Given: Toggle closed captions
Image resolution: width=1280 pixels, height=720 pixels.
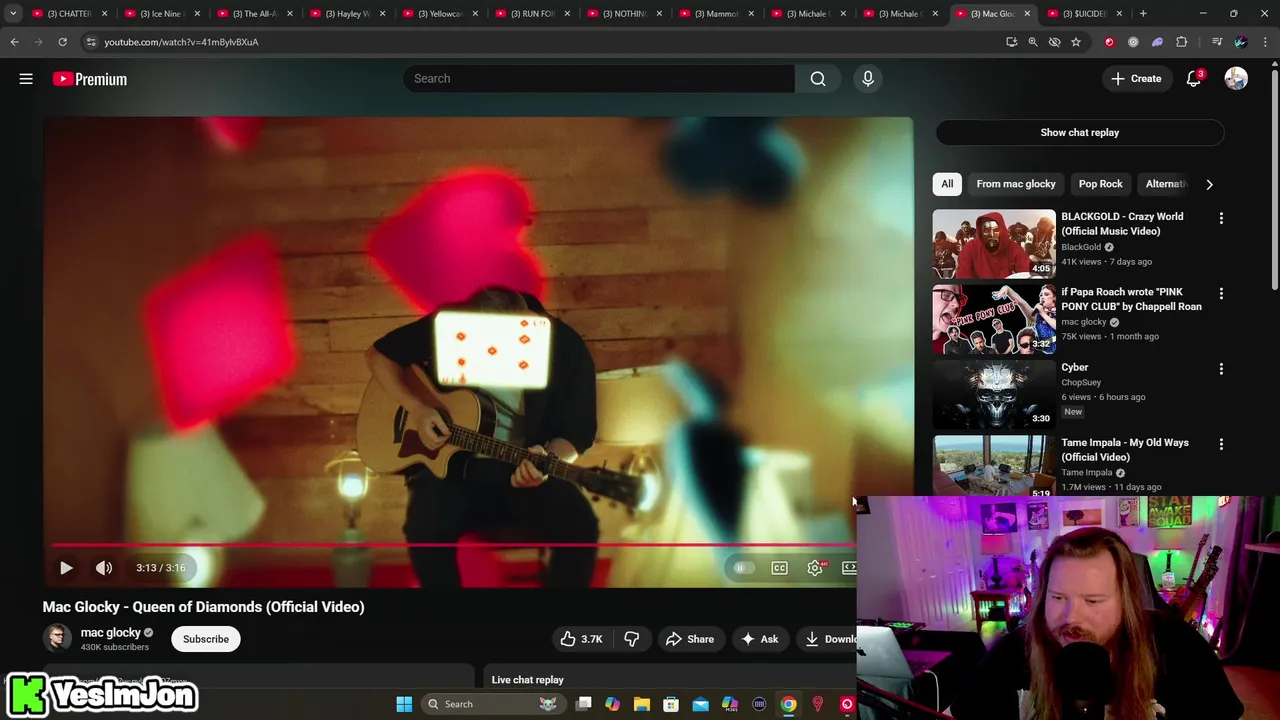Looking at the screenshot, I should pyautogui.click(x=779, y=568).
